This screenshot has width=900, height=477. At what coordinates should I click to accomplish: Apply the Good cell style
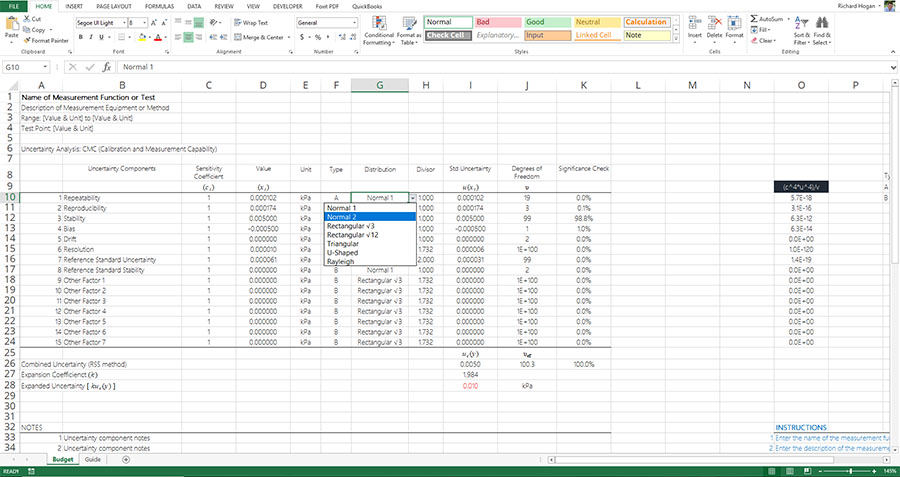pyautogui.click(x=548, y=22)
